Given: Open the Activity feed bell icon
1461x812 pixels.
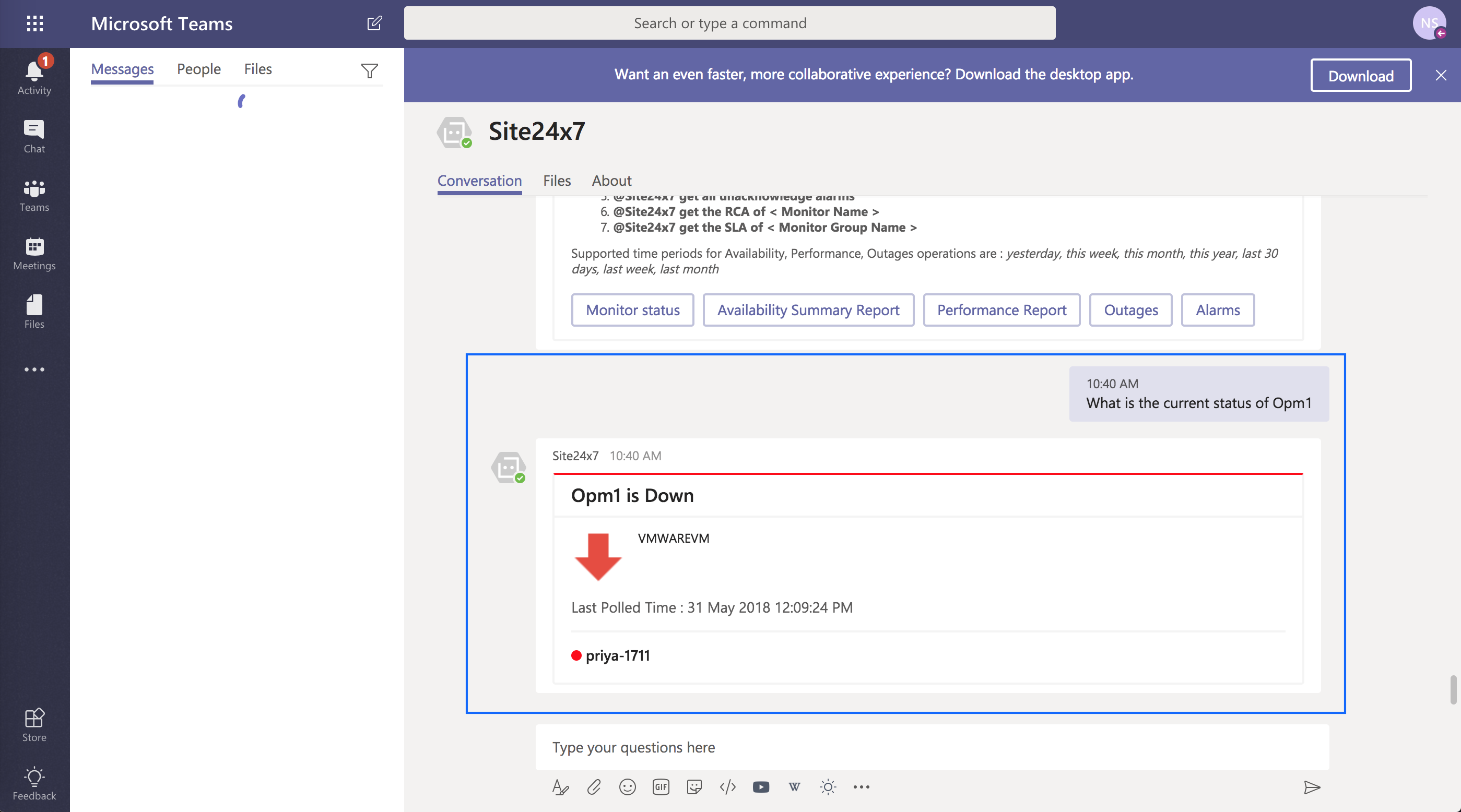Looking at the screenshot, I should pyautogui.click(x=34, y=77).
